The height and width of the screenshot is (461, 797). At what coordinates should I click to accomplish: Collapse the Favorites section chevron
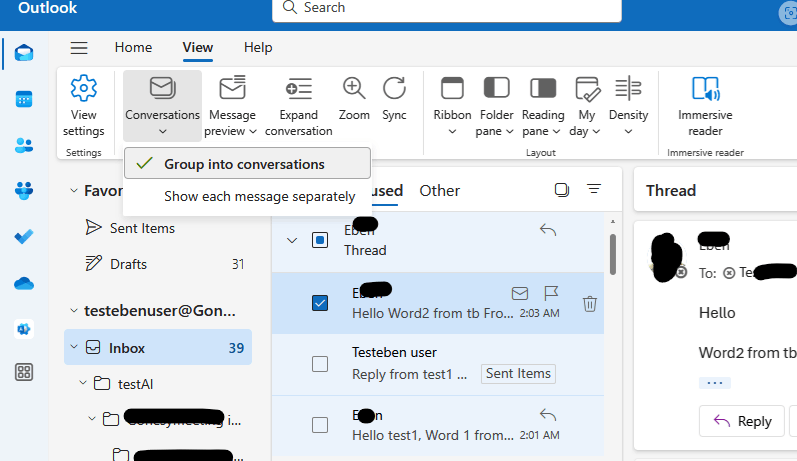74,191
